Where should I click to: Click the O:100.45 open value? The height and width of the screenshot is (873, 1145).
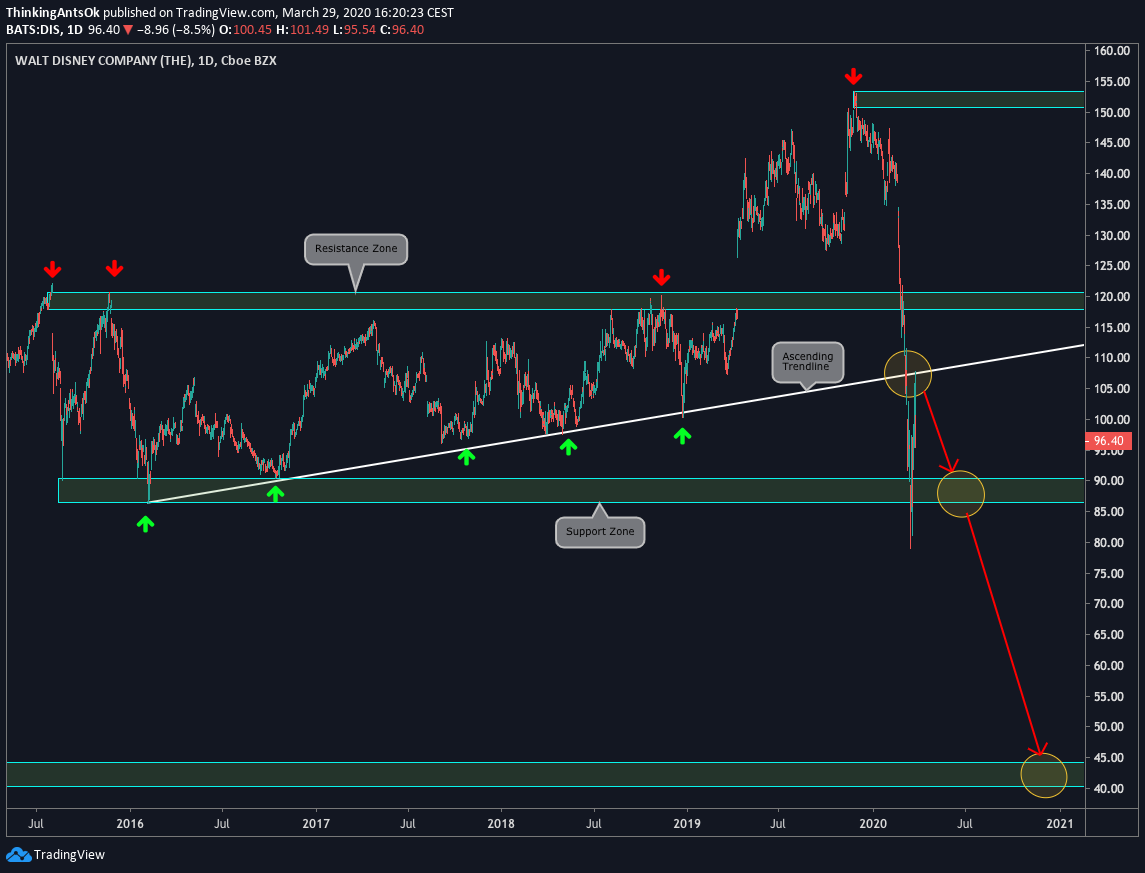click(x=245, y=30)
